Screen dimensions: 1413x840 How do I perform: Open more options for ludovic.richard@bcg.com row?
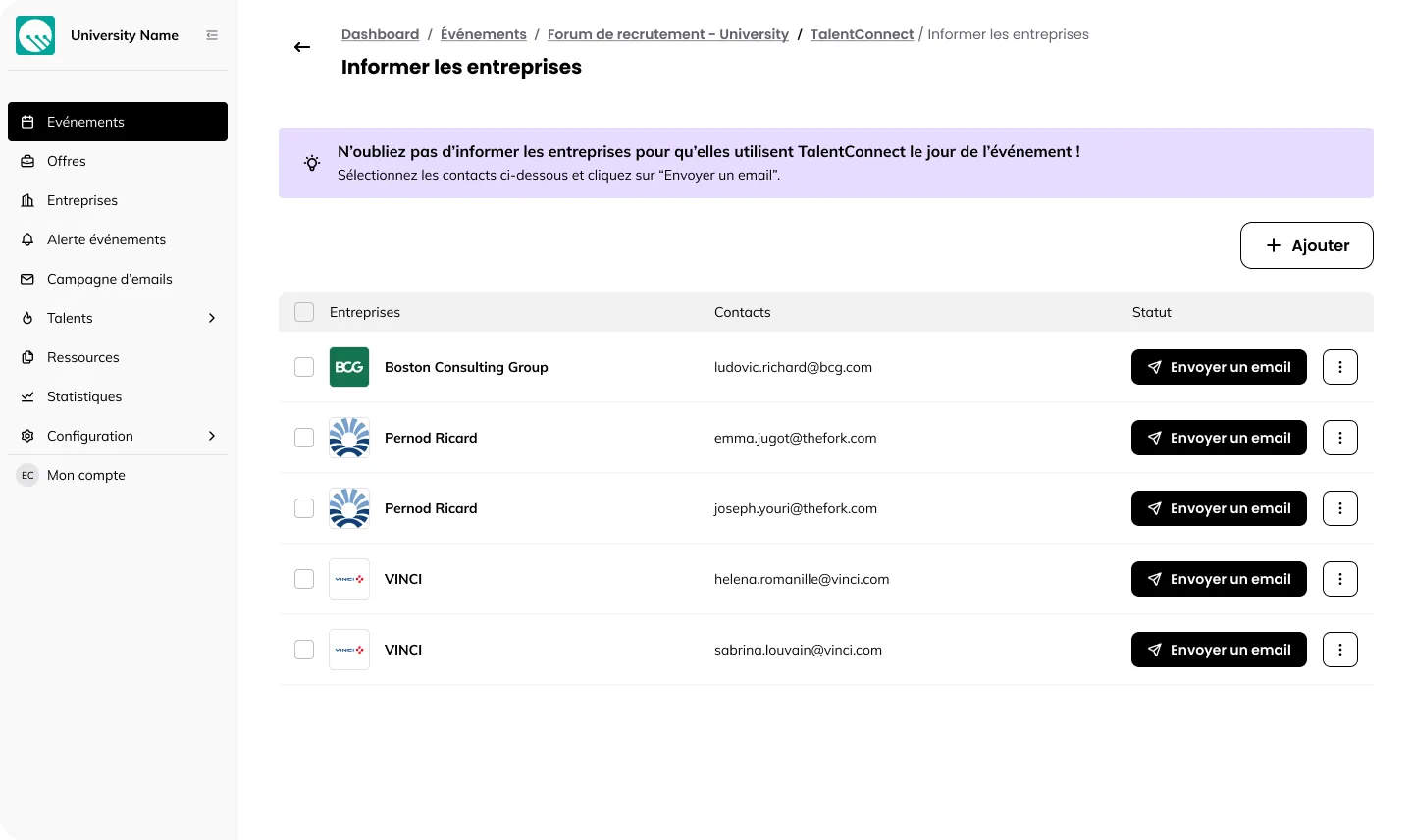point(1340,367)
